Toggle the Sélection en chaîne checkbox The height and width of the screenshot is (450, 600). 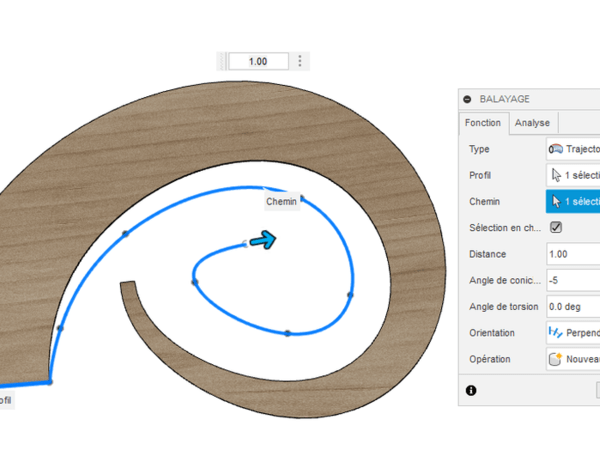pyautogui.click(x=556, y=228)
